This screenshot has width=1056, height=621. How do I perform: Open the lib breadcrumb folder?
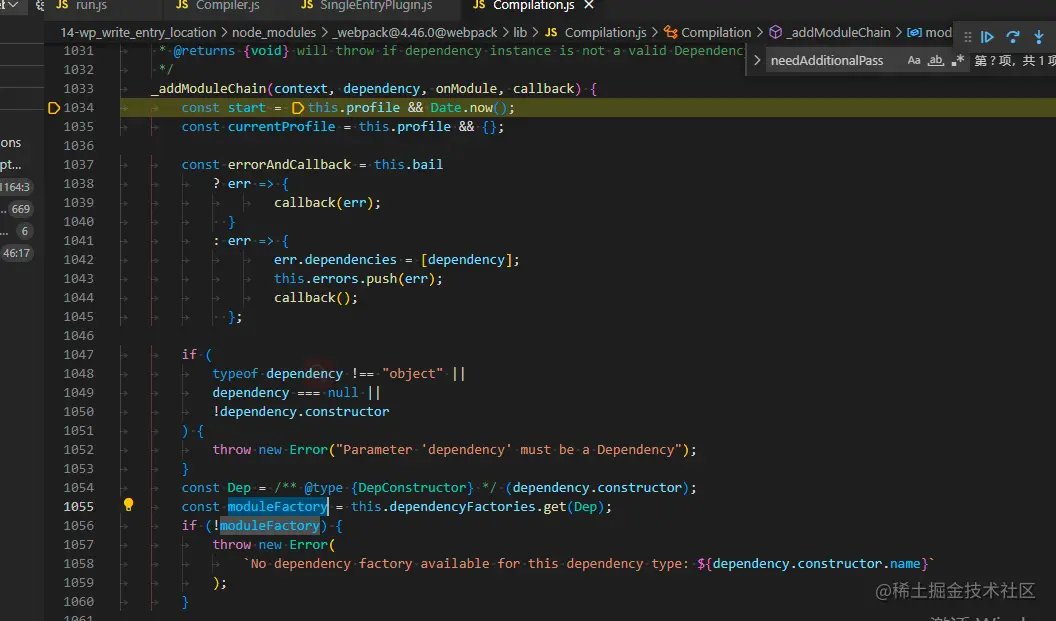pyautogui.click(x=520, y=32)
